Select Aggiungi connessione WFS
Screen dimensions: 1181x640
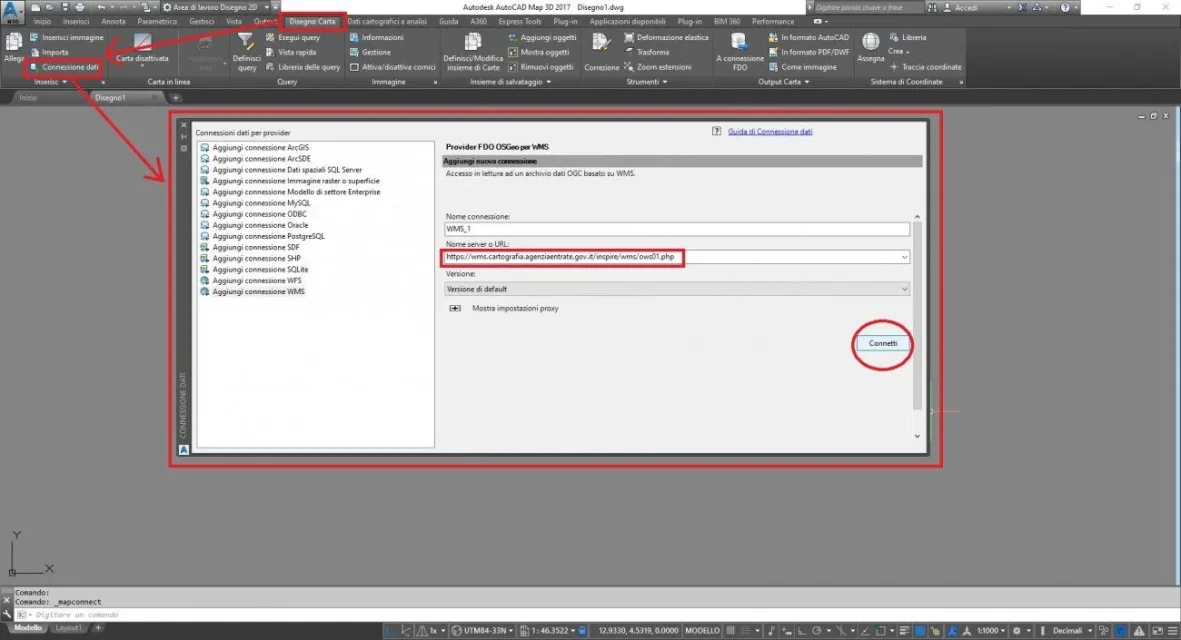251,280
